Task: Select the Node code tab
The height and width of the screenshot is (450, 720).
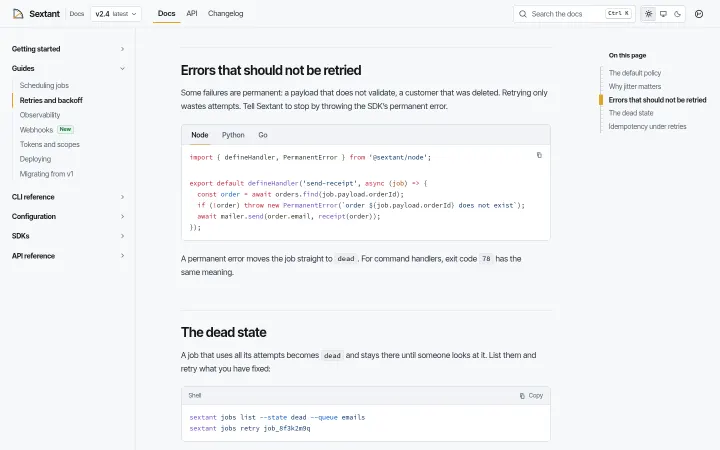Action: click(x=200, y=135)
